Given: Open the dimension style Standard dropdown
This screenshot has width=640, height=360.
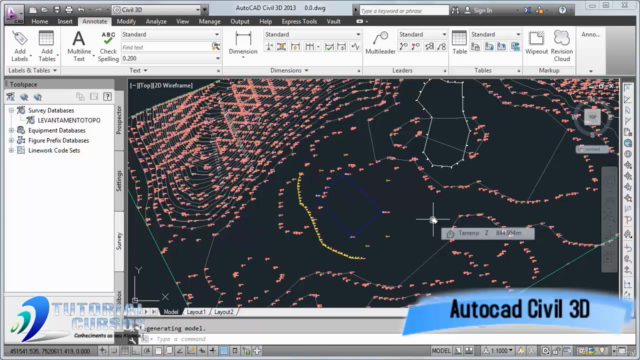Looking at the screenshot, I should [312, 34].
